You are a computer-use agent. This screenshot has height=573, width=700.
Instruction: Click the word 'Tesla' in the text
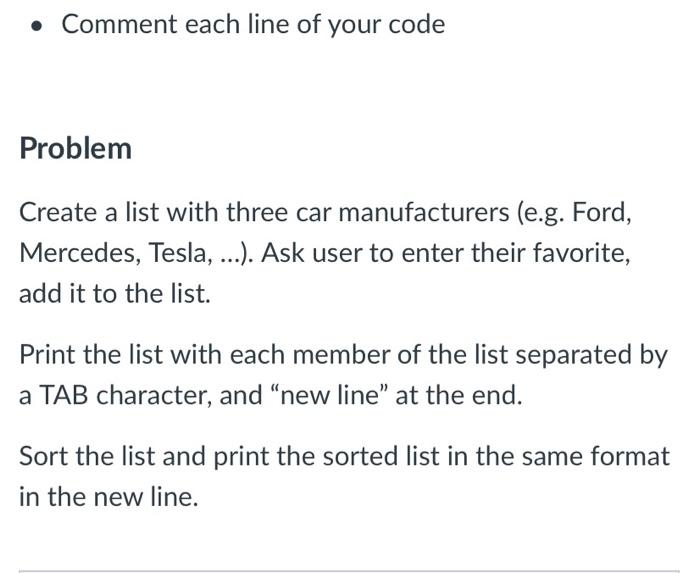pos(180,253)
